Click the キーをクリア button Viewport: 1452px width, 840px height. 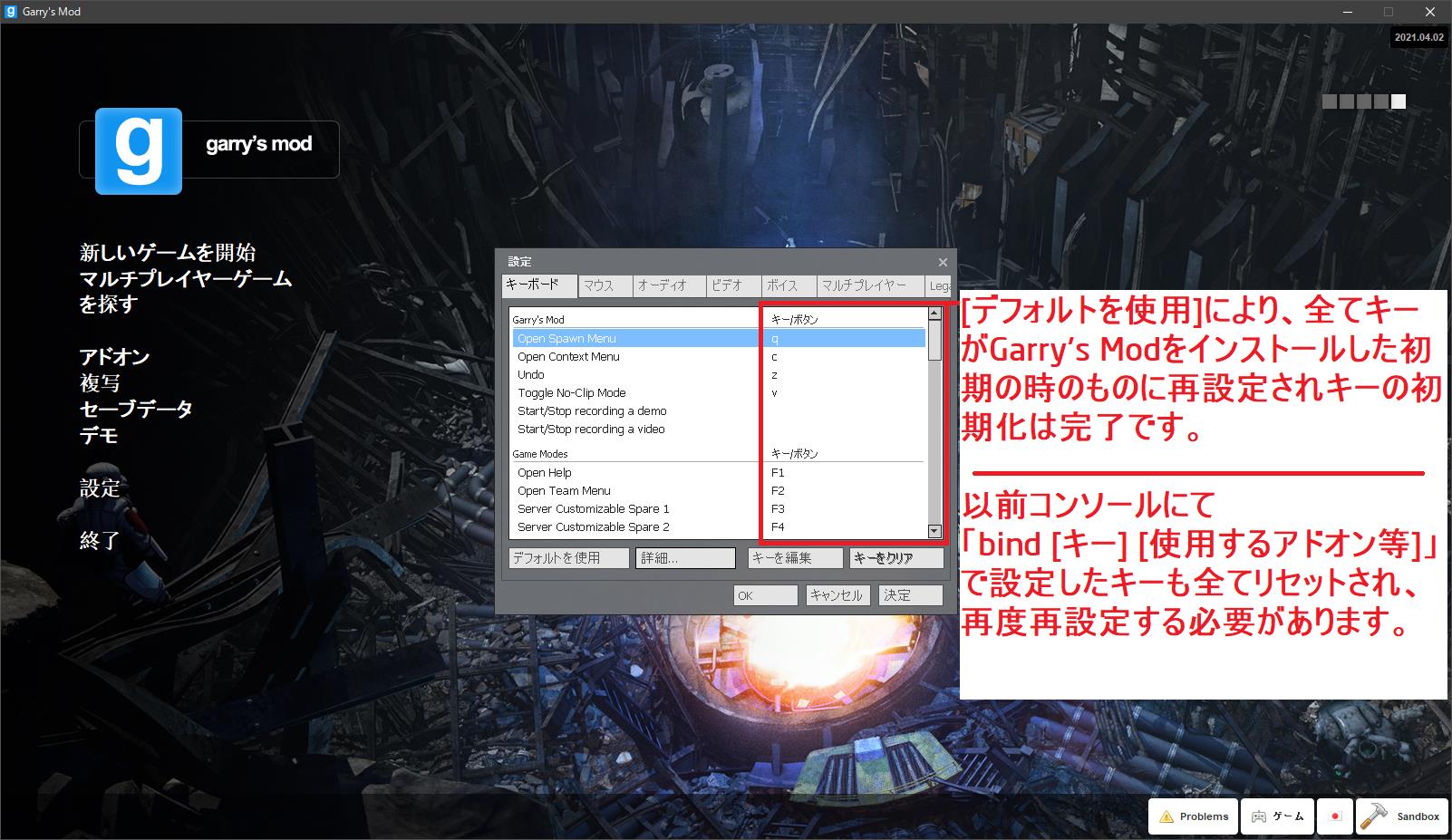896,558
